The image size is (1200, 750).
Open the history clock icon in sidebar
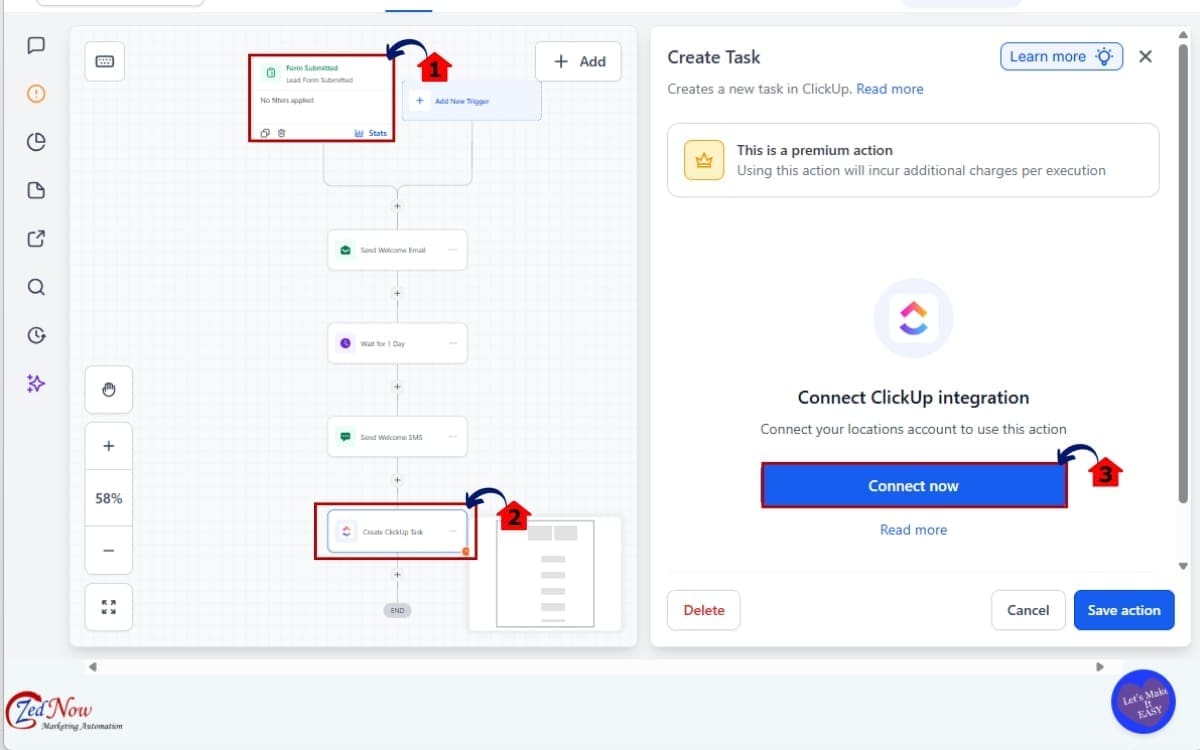coord(36,335)
